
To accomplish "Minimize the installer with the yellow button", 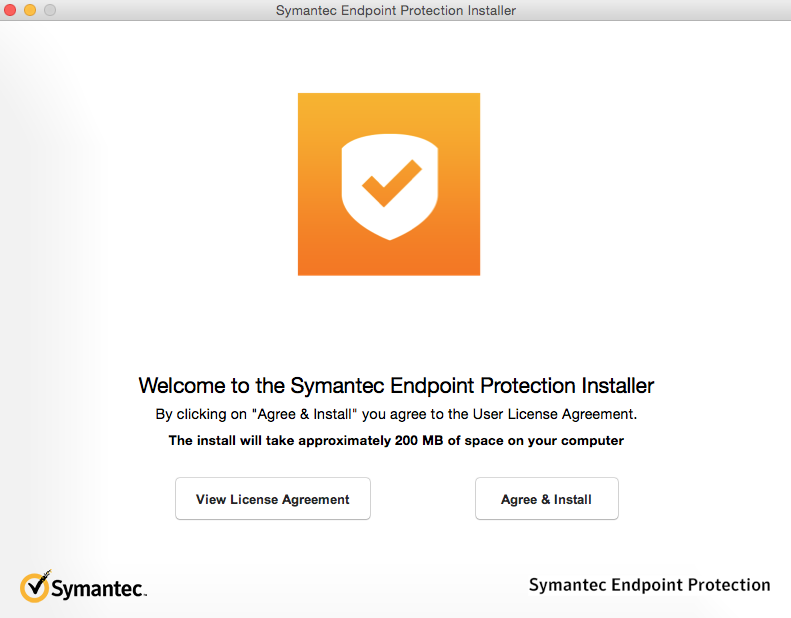I will point(30,10).
